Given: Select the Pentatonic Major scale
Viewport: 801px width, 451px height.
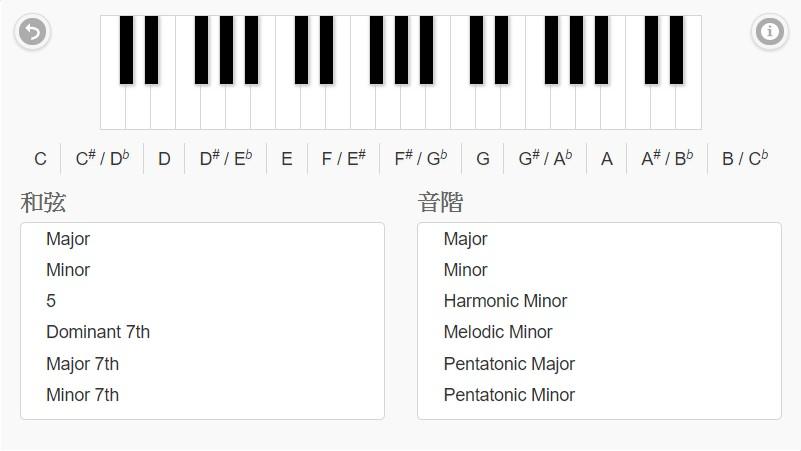Looking at the screenshot, I should (x=509, y=364).
